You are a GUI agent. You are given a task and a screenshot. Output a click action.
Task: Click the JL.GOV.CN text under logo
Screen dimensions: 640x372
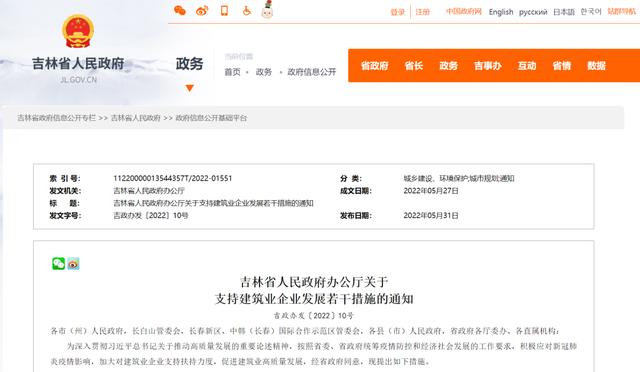pos(78,80)
